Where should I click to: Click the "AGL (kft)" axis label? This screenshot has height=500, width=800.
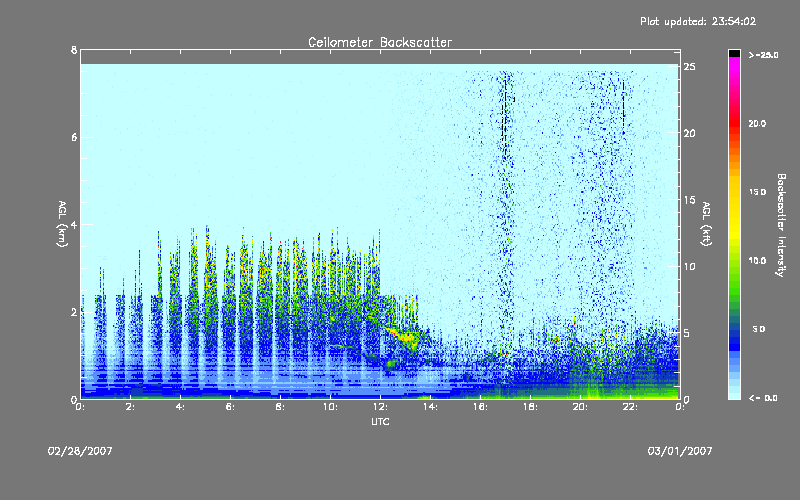pyautogui.click(x=706, y=224)
